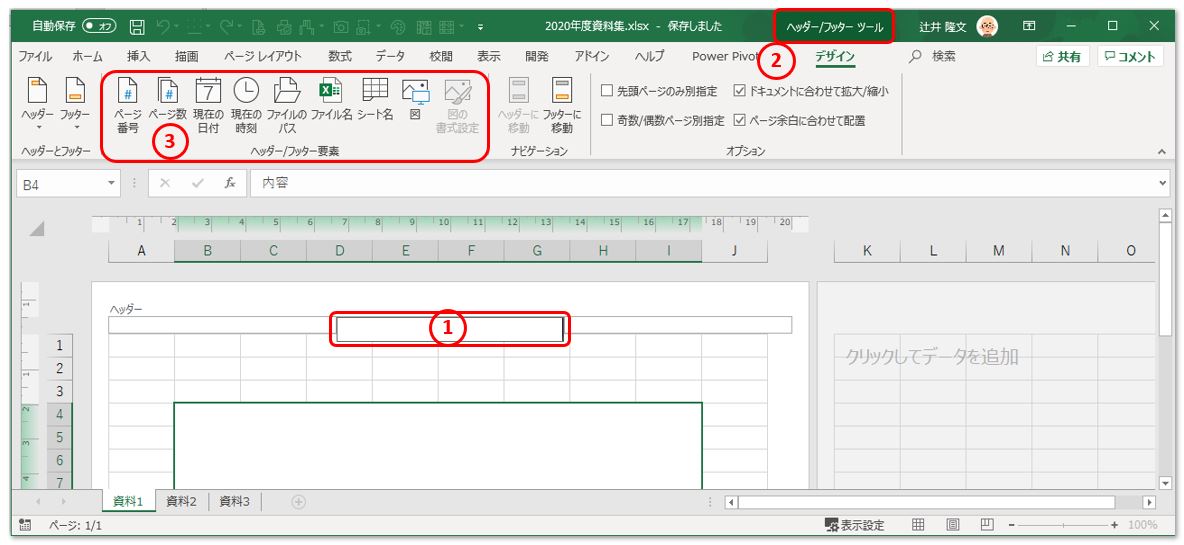The image size is (1184, 545).
Task: Click the zoom out minus button
Action: [1013, 525]
